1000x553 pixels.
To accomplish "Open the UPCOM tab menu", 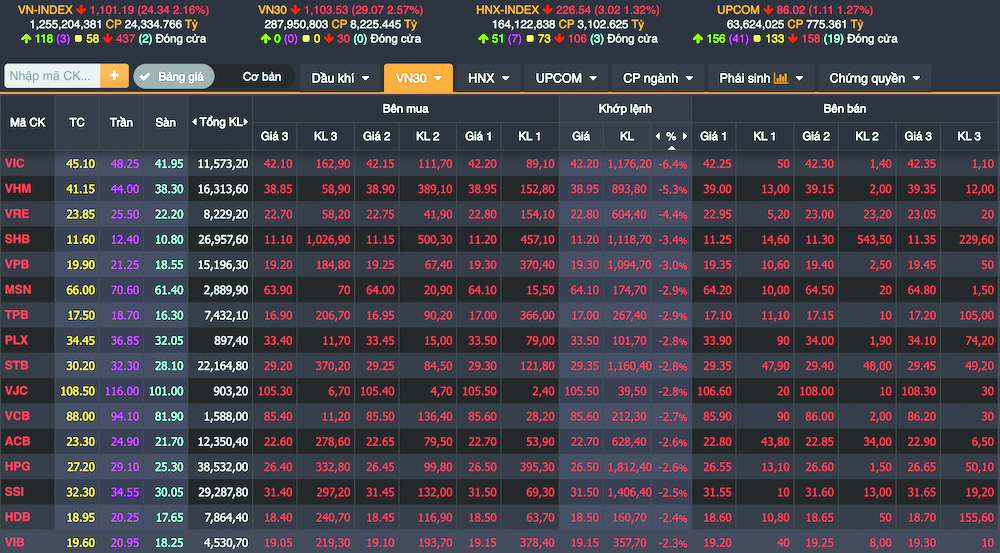I will [x=566, y=78].
